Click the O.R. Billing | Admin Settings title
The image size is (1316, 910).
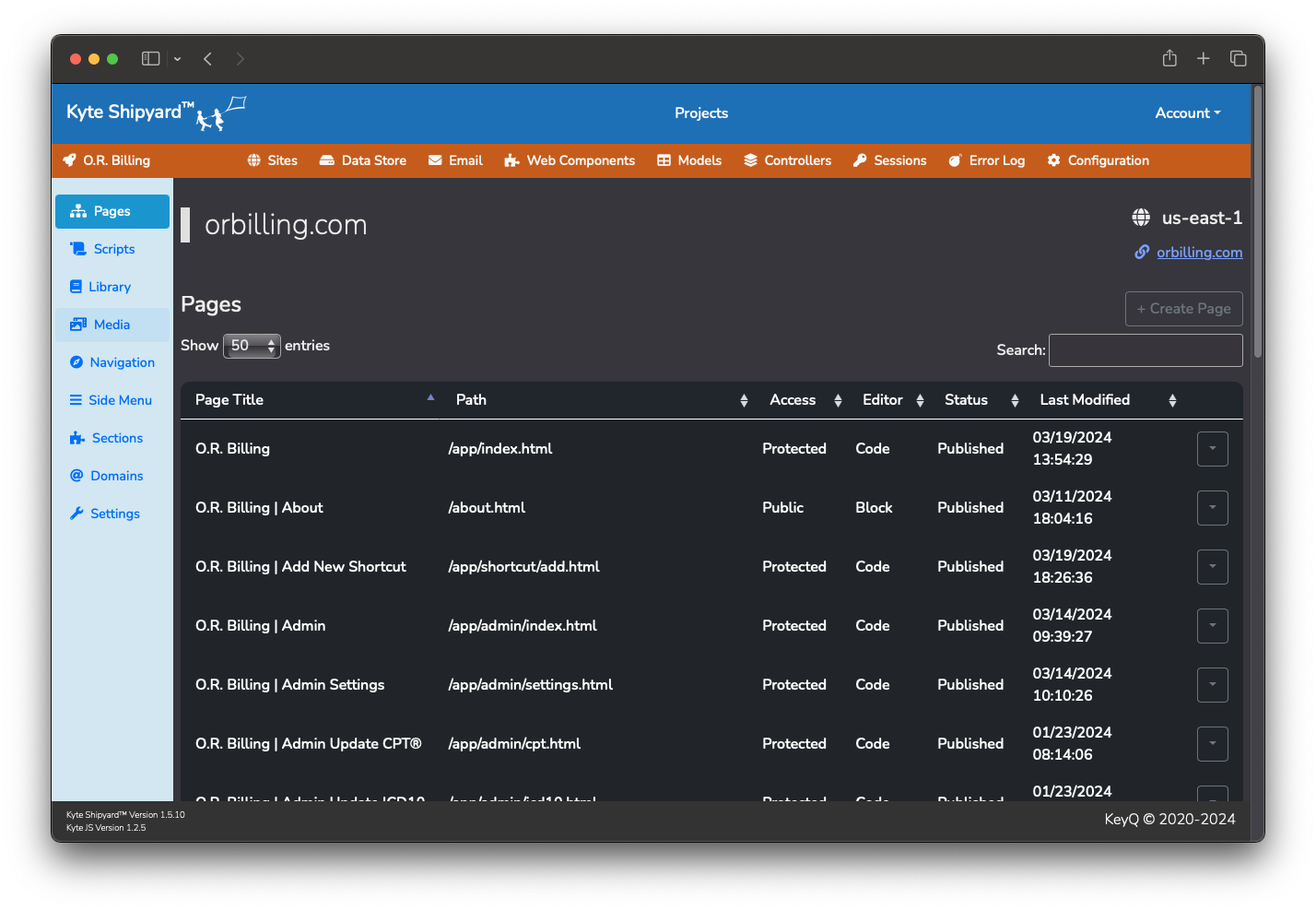click(x=290, y=685)
